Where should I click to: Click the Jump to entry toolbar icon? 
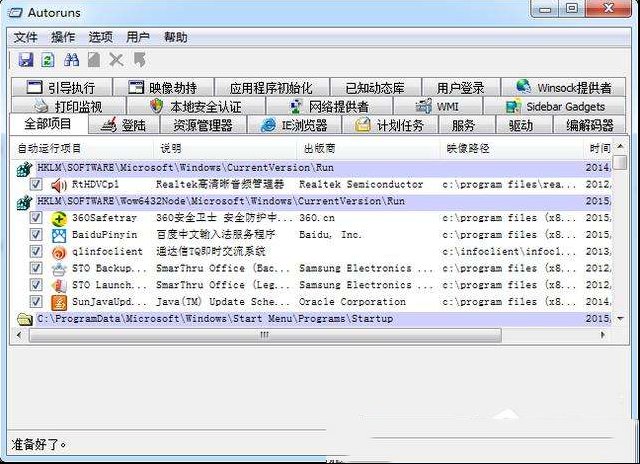[x=140, y=60]
